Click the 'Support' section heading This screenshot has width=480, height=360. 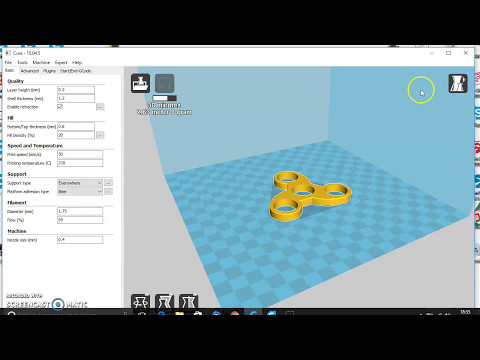[17, 174]
